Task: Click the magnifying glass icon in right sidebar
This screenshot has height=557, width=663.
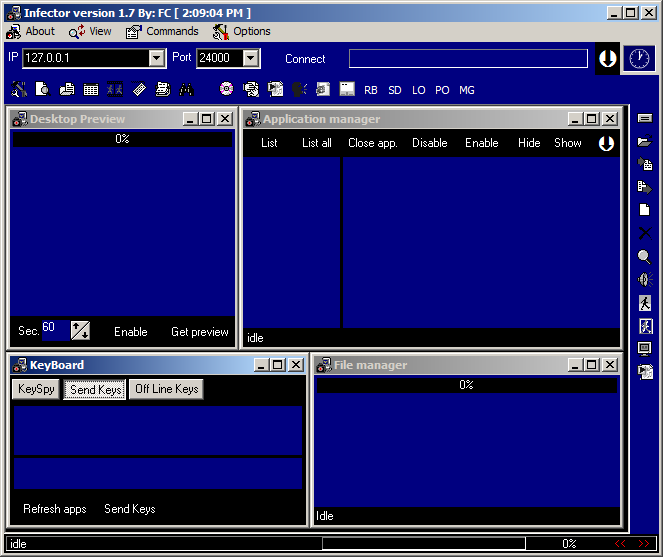Action: coord(644,256)
